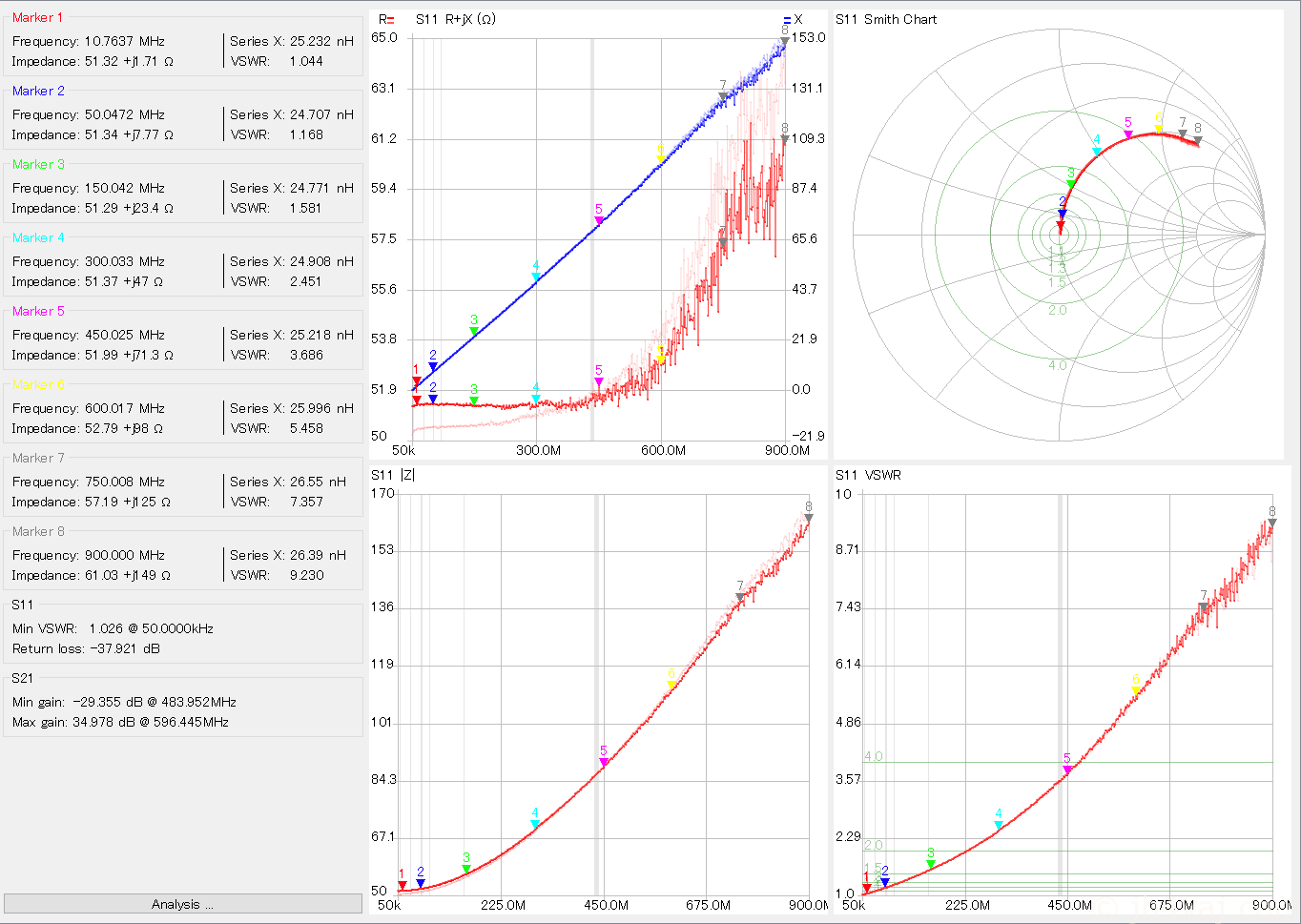Select gray marker 8 on VSWR chart
1301x924 pixels.
1272,523
